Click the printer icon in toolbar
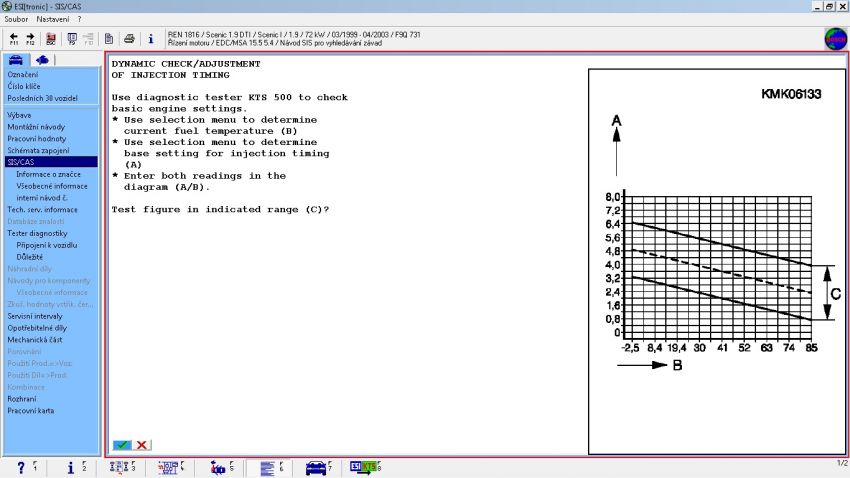Screen dimensions: 850x478 point(129,39)
